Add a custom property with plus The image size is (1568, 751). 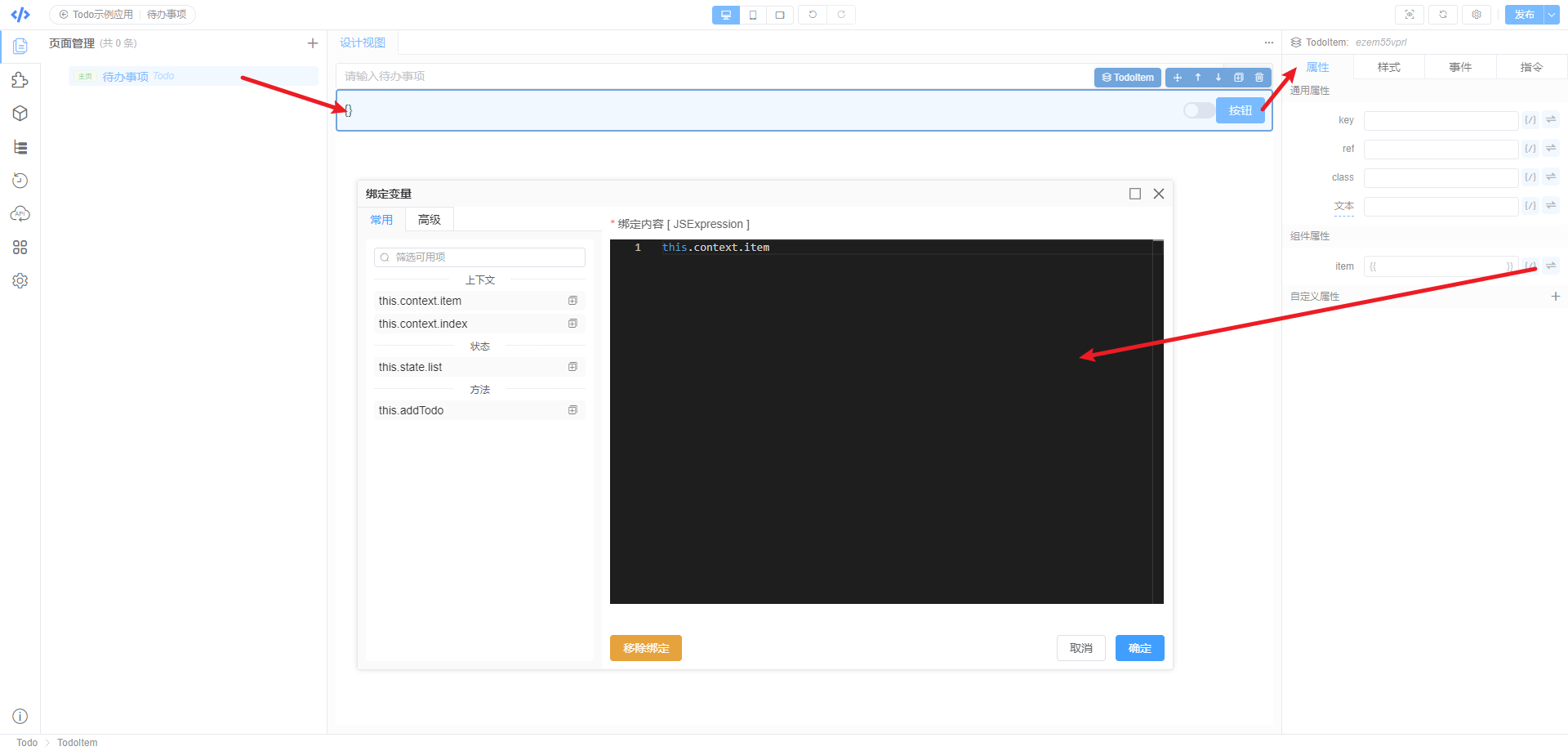pos(1555,297)
